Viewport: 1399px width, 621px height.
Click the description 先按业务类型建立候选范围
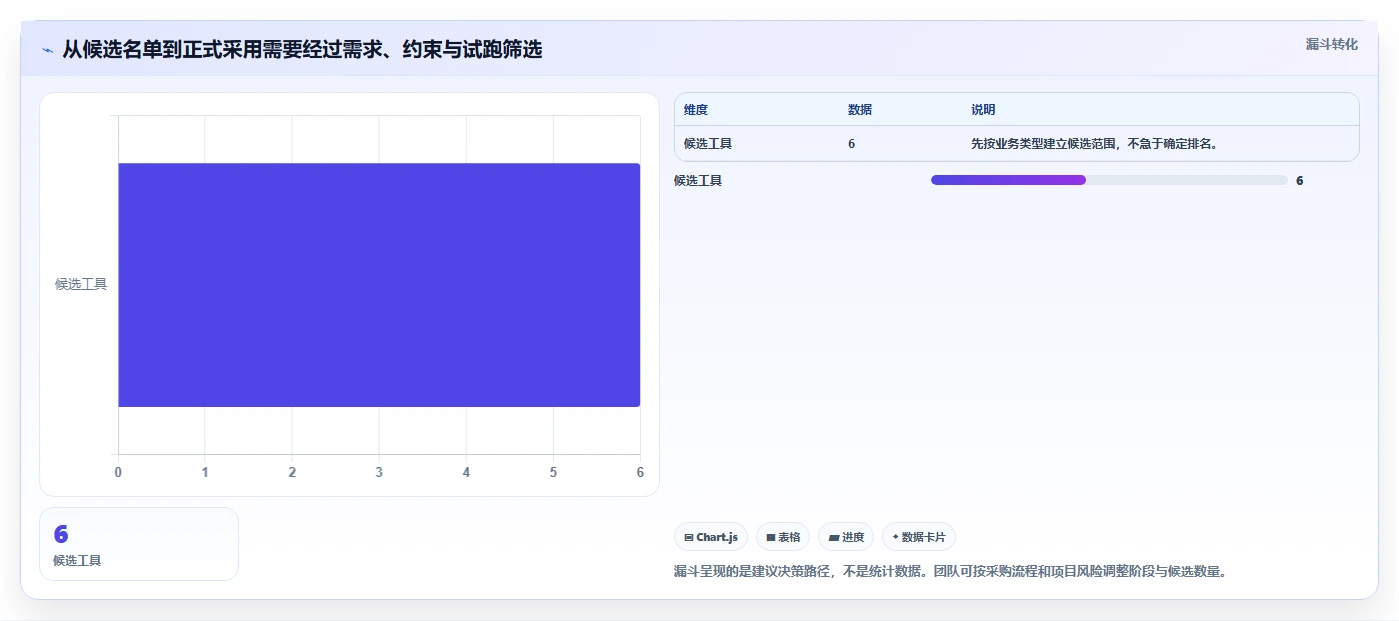point(1094,144)
